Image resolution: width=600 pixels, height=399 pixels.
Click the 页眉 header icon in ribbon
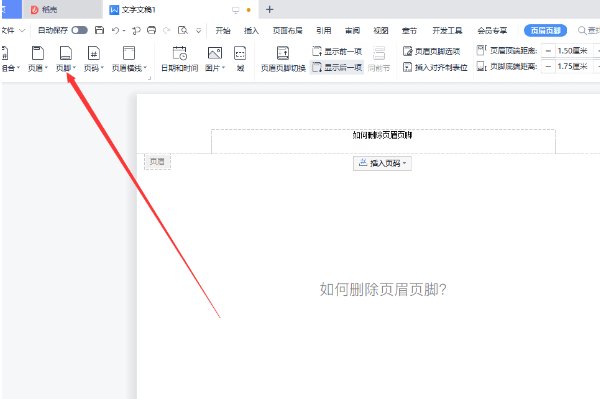click(38, 53)
